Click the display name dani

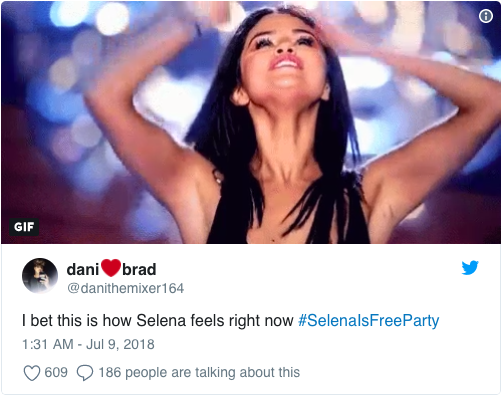tap(83, 269)
